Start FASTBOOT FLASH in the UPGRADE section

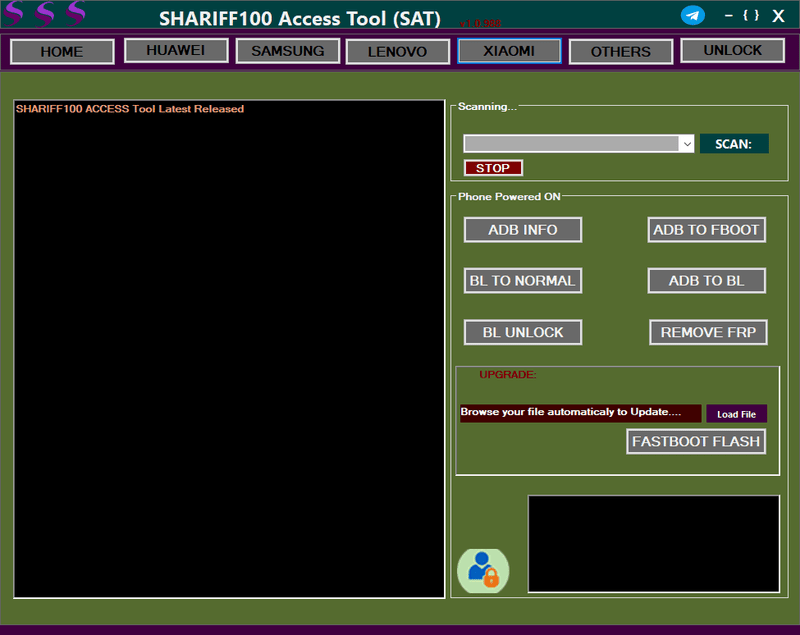[695, 441]
